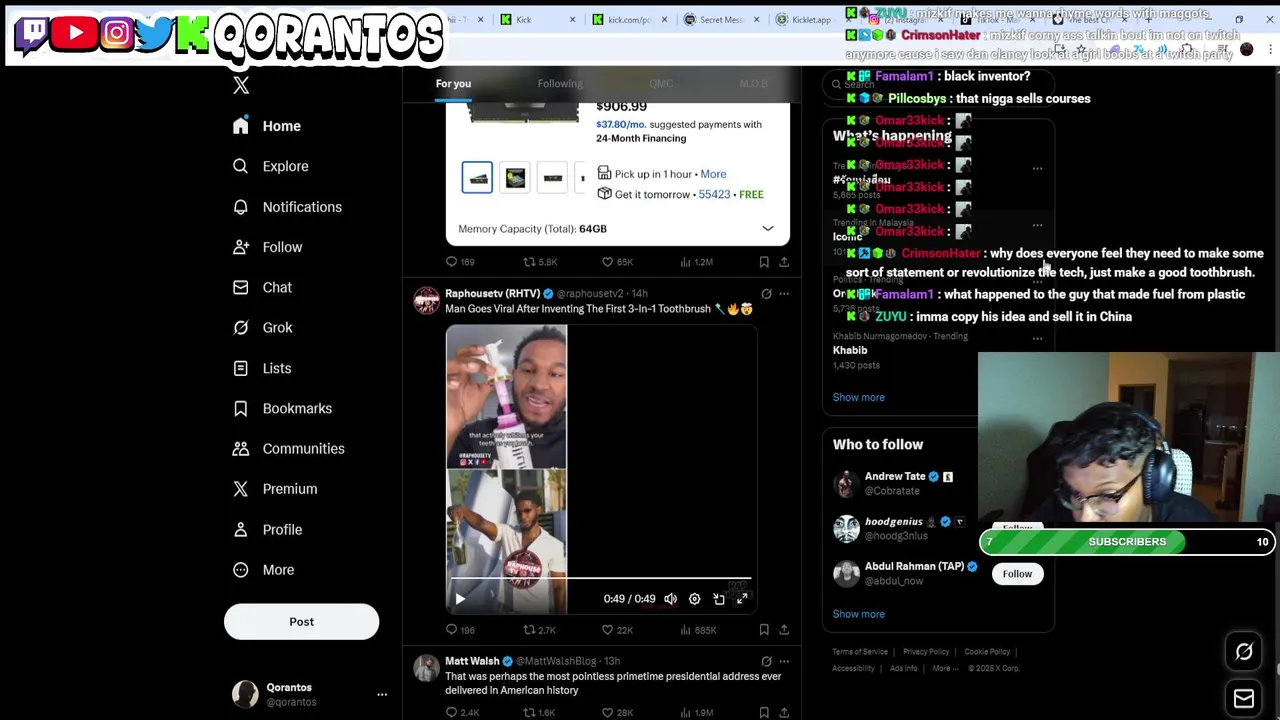The width and height of the screenshot is (1280, 720).
Task: Play the toothbrush video
Action: pyautogui.click(x=460, y=599)
